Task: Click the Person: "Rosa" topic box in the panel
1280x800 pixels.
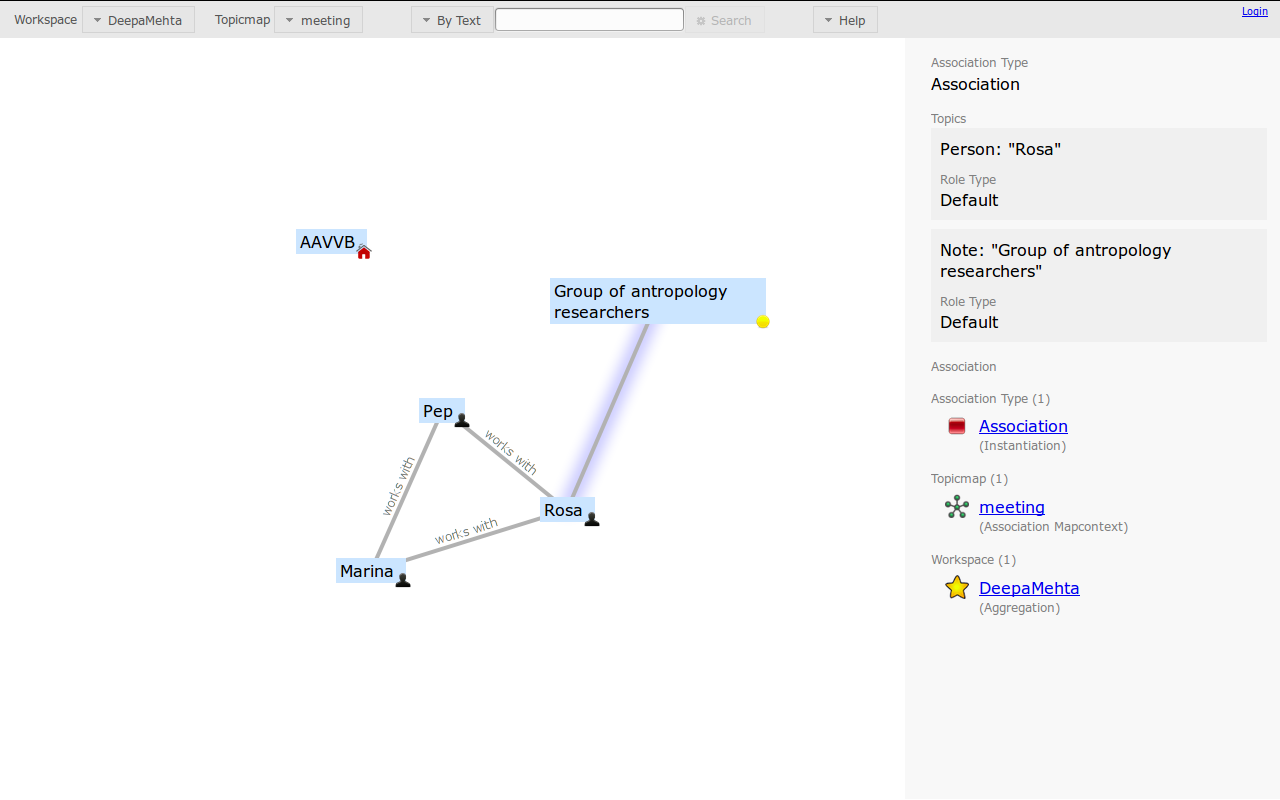Action: pyautogui.click(x=1099, y=174)
